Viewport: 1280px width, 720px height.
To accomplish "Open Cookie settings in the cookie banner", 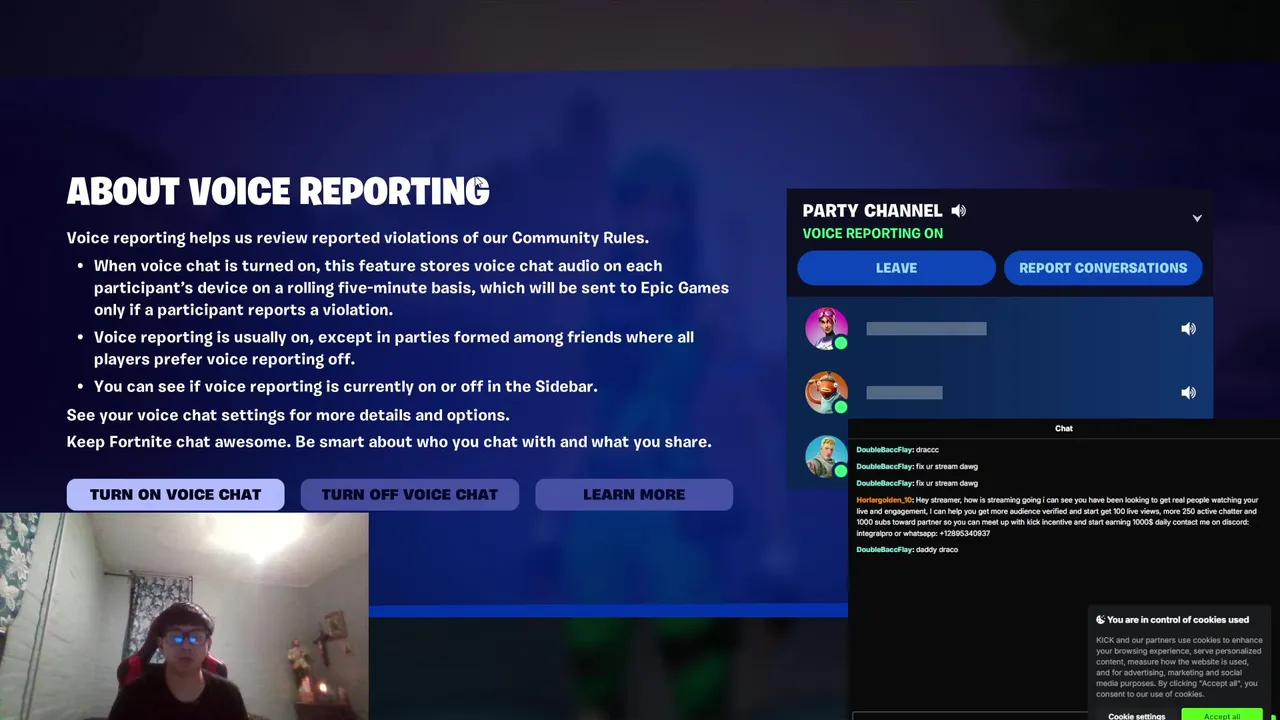I will point(1136,716).
